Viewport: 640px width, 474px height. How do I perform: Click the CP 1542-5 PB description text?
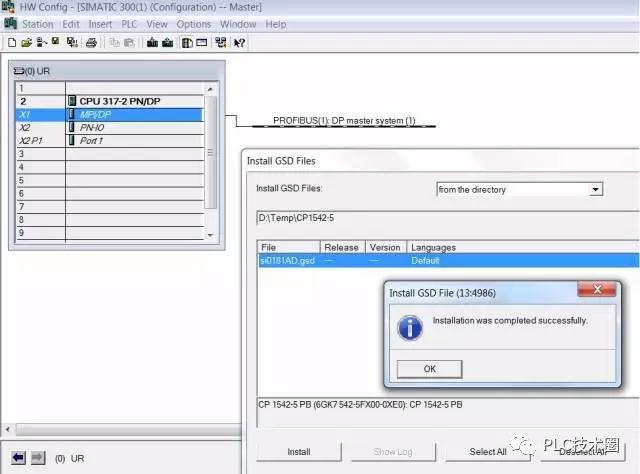360,405
